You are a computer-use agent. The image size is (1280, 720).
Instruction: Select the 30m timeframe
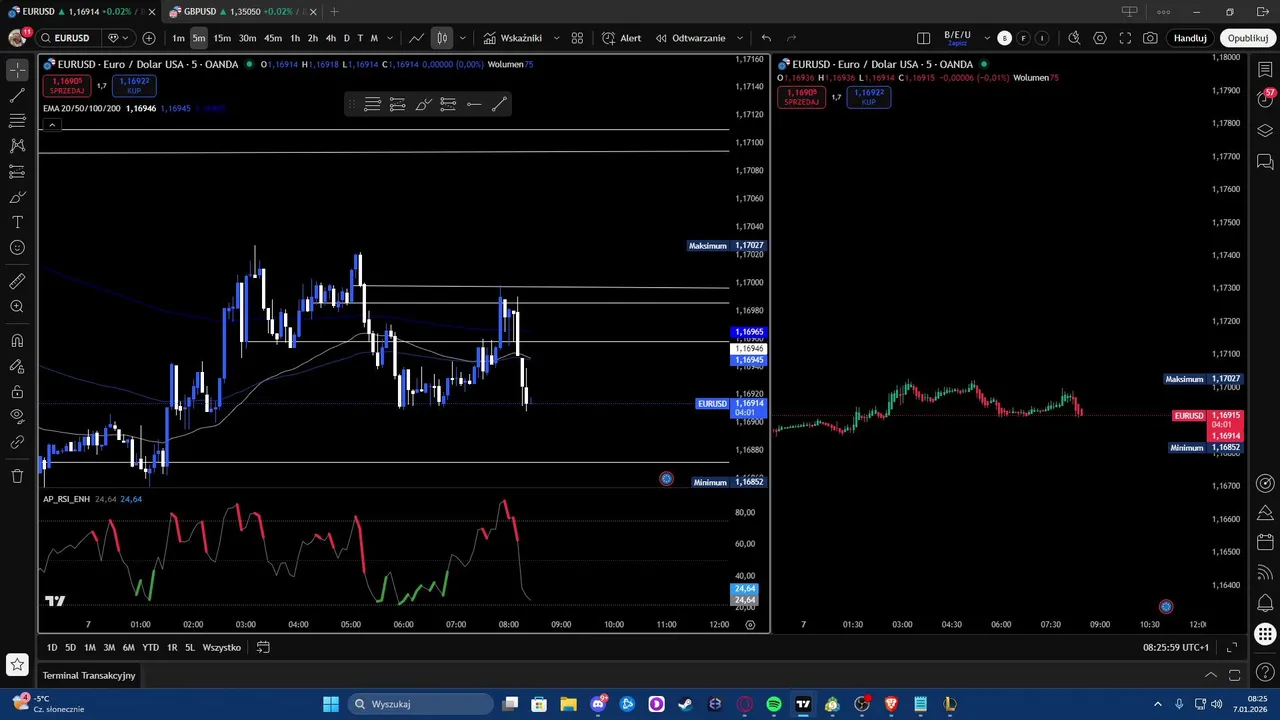(247, 38)
